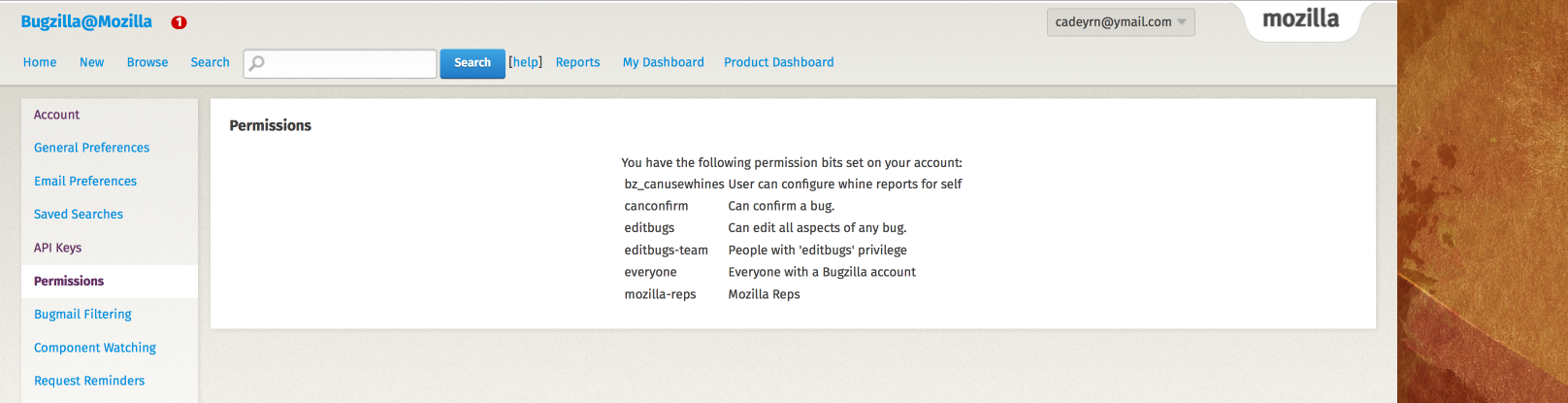The image size is (1568, 403).
Task: Open the New bug menu item
Action: point(92,62)
